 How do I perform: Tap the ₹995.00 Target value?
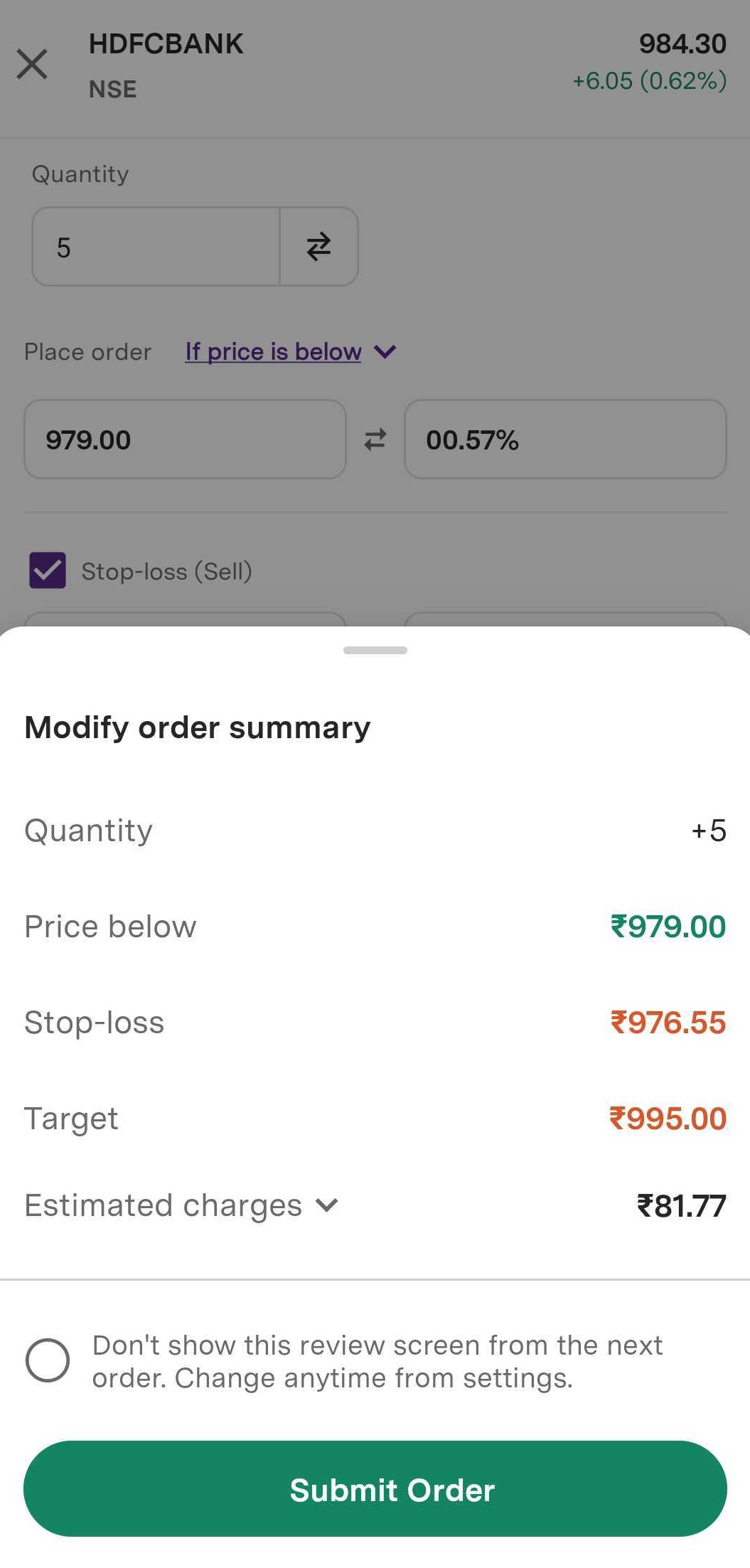(668, 1119)
